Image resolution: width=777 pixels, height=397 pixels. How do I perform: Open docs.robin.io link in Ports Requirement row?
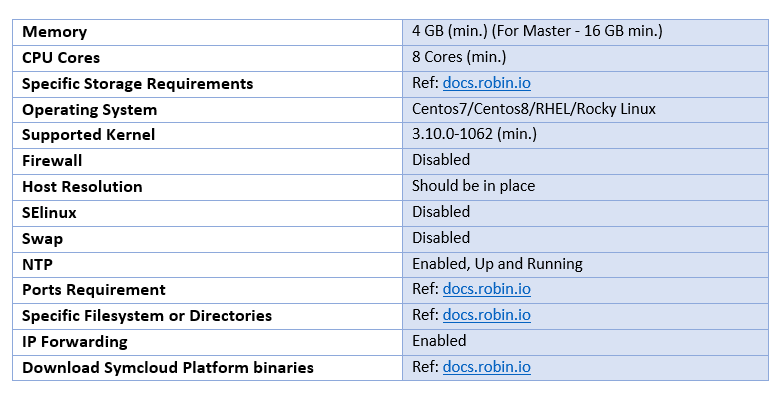[486, 289]
